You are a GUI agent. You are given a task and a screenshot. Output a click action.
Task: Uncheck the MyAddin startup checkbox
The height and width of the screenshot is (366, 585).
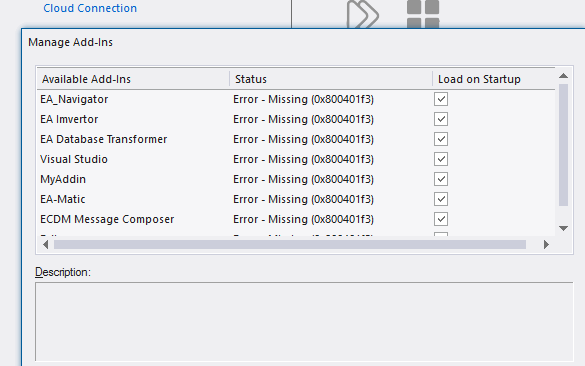click(441, 179)
